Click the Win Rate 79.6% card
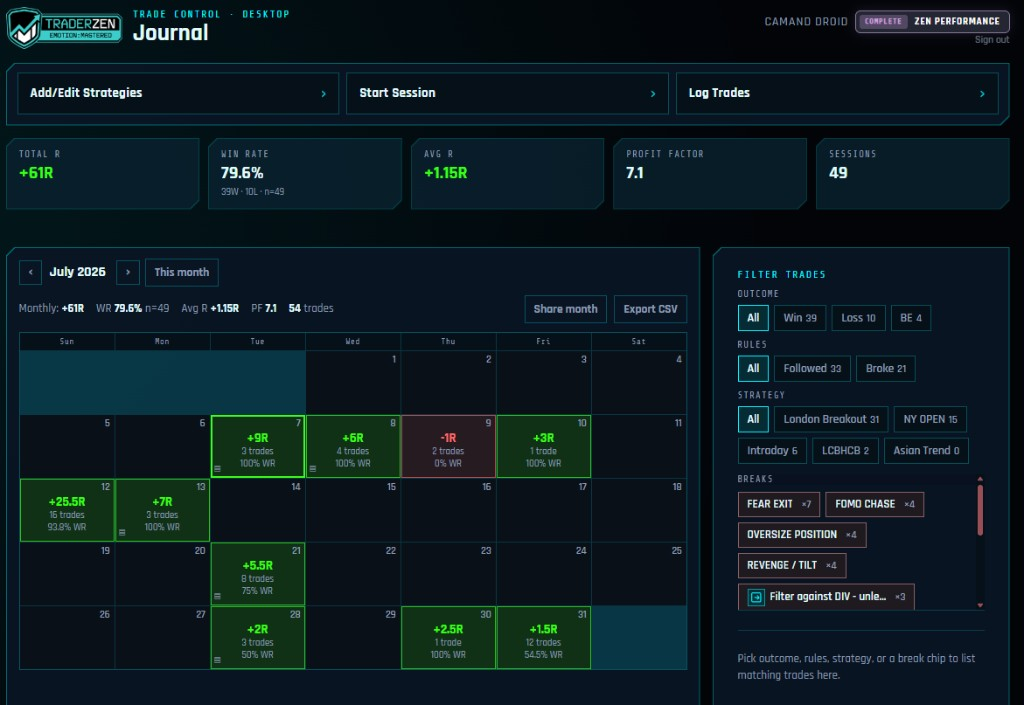 [x=305, y=174]
